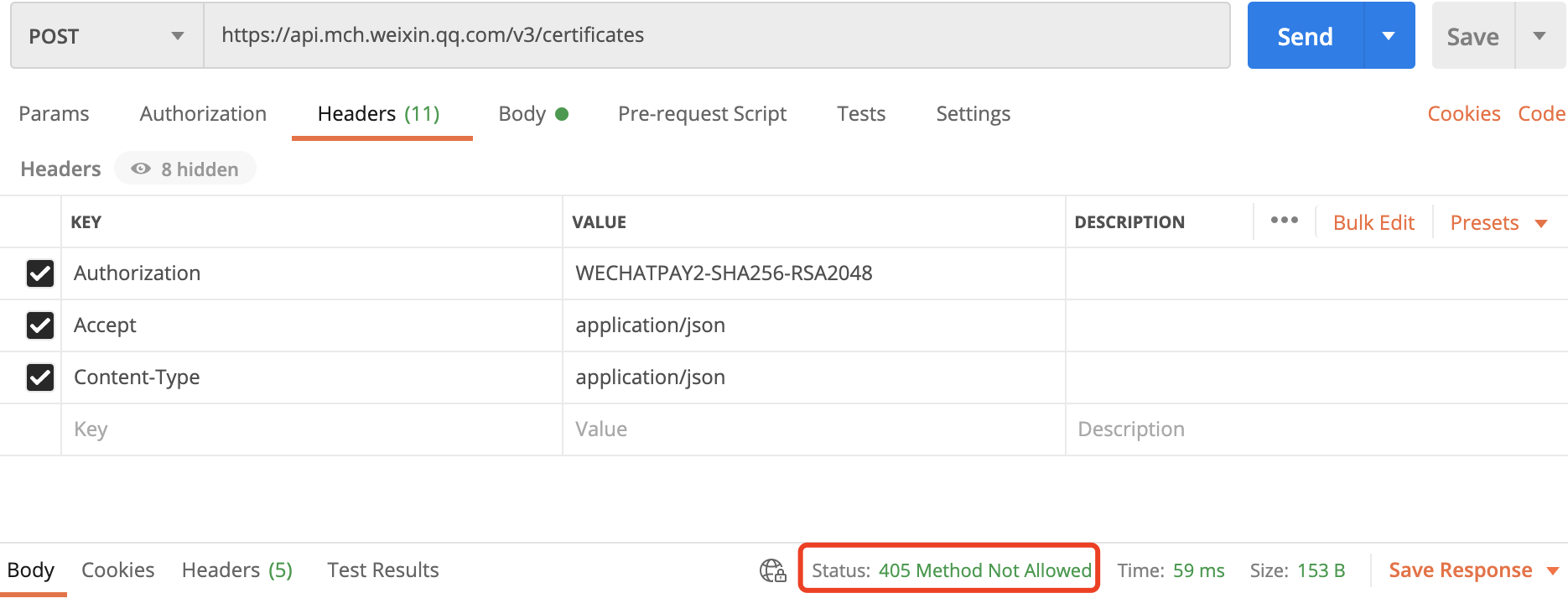Show the 8 hidden headers eye icon

(x=141, y=169)
